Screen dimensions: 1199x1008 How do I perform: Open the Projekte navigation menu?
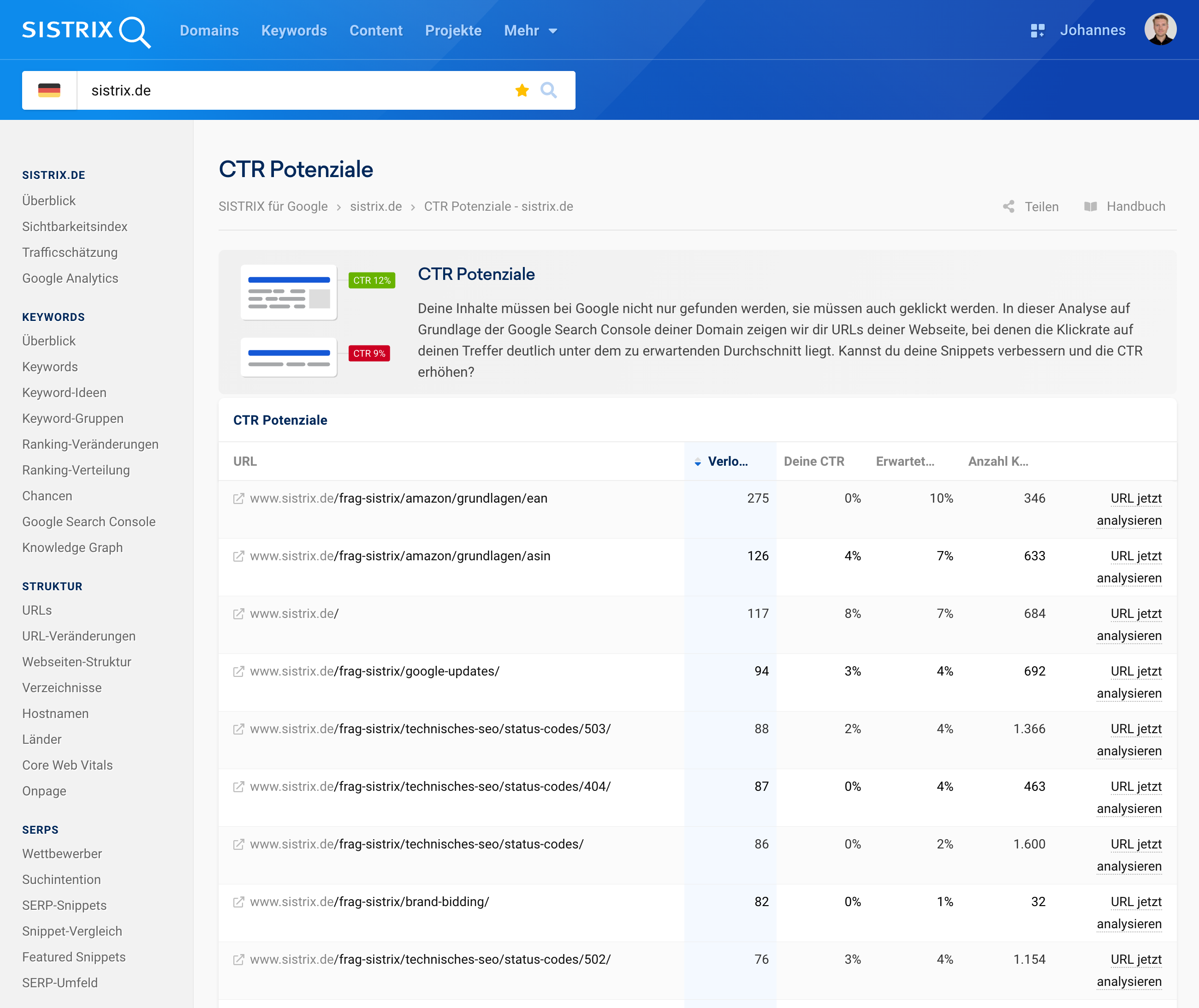point(453,31)
